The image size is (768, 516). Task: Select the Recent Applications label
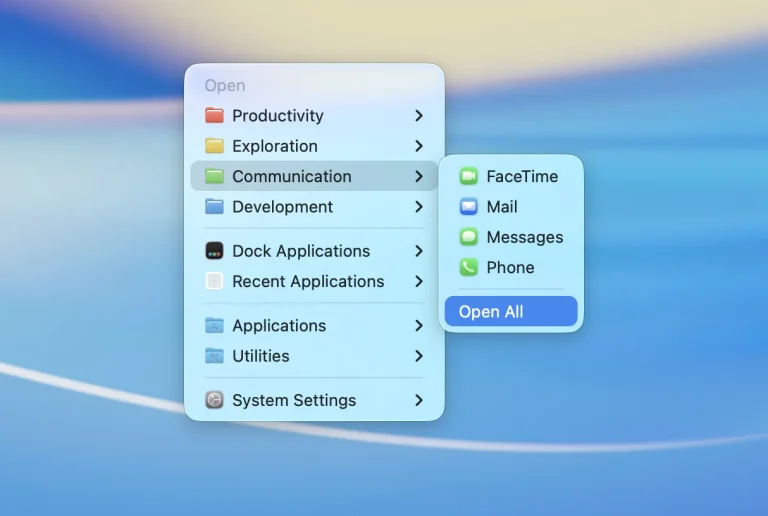(x=308, y=281)
